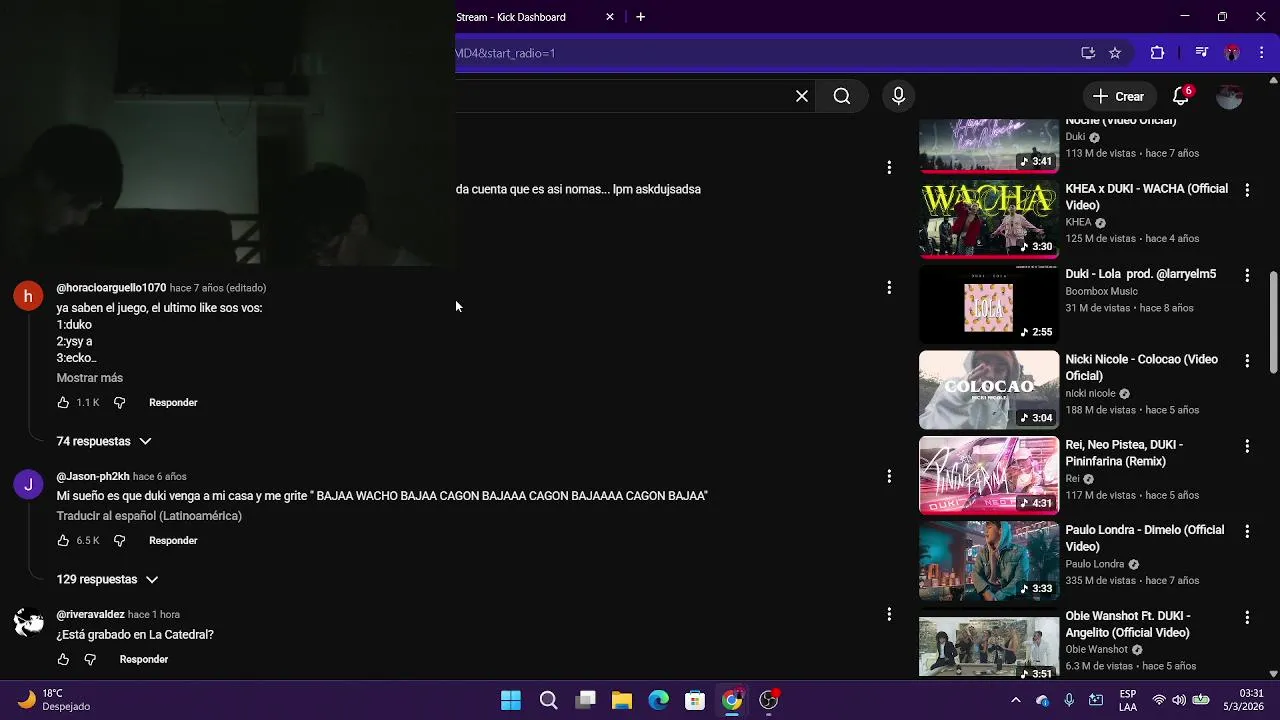The image size is (1280, 720).
Task: Open more options for Duki - Lola video
Action: [x=1247, y=275]
